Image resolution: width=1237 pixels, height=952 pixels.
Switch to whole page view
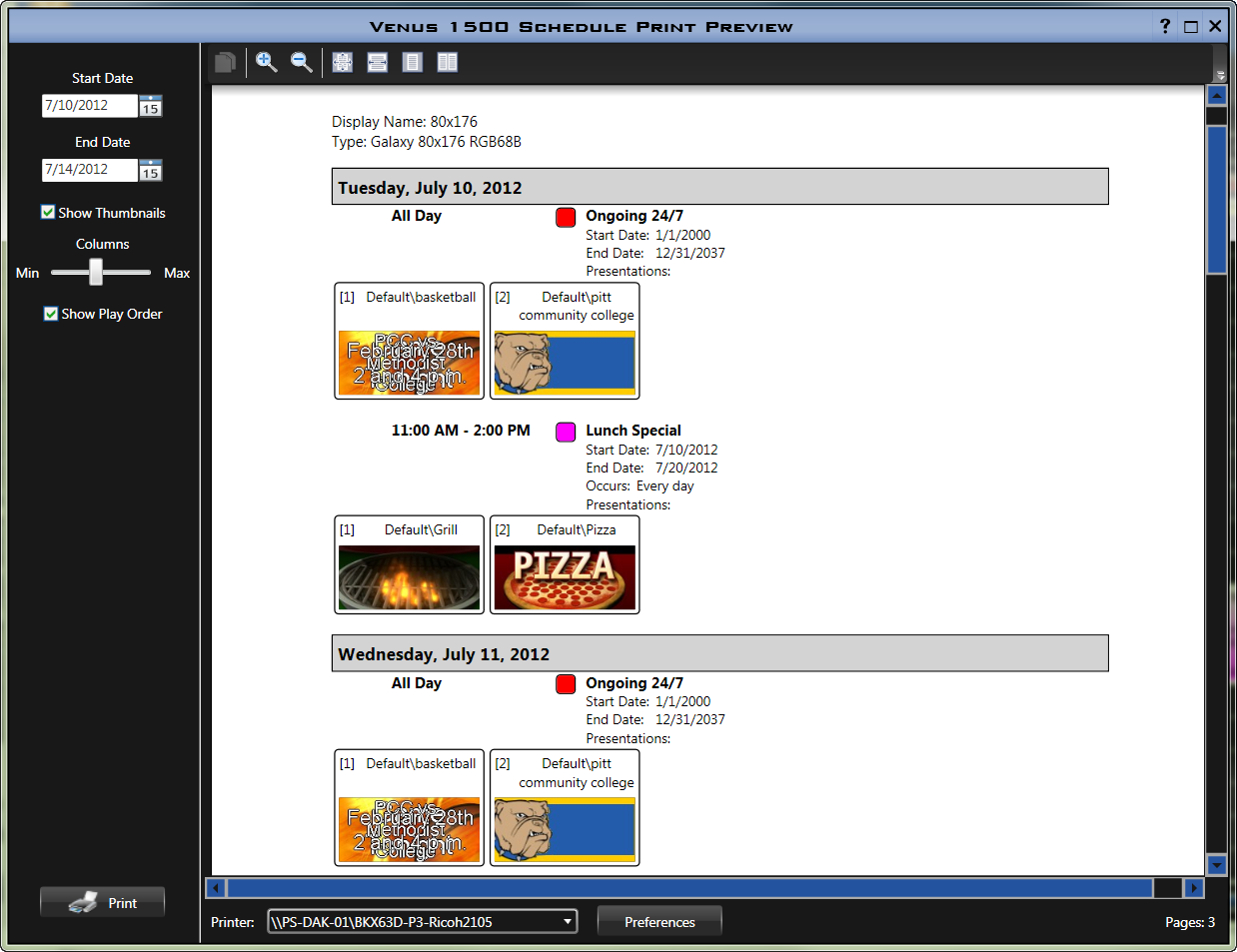pyautogui.click(x=413, y=62)
